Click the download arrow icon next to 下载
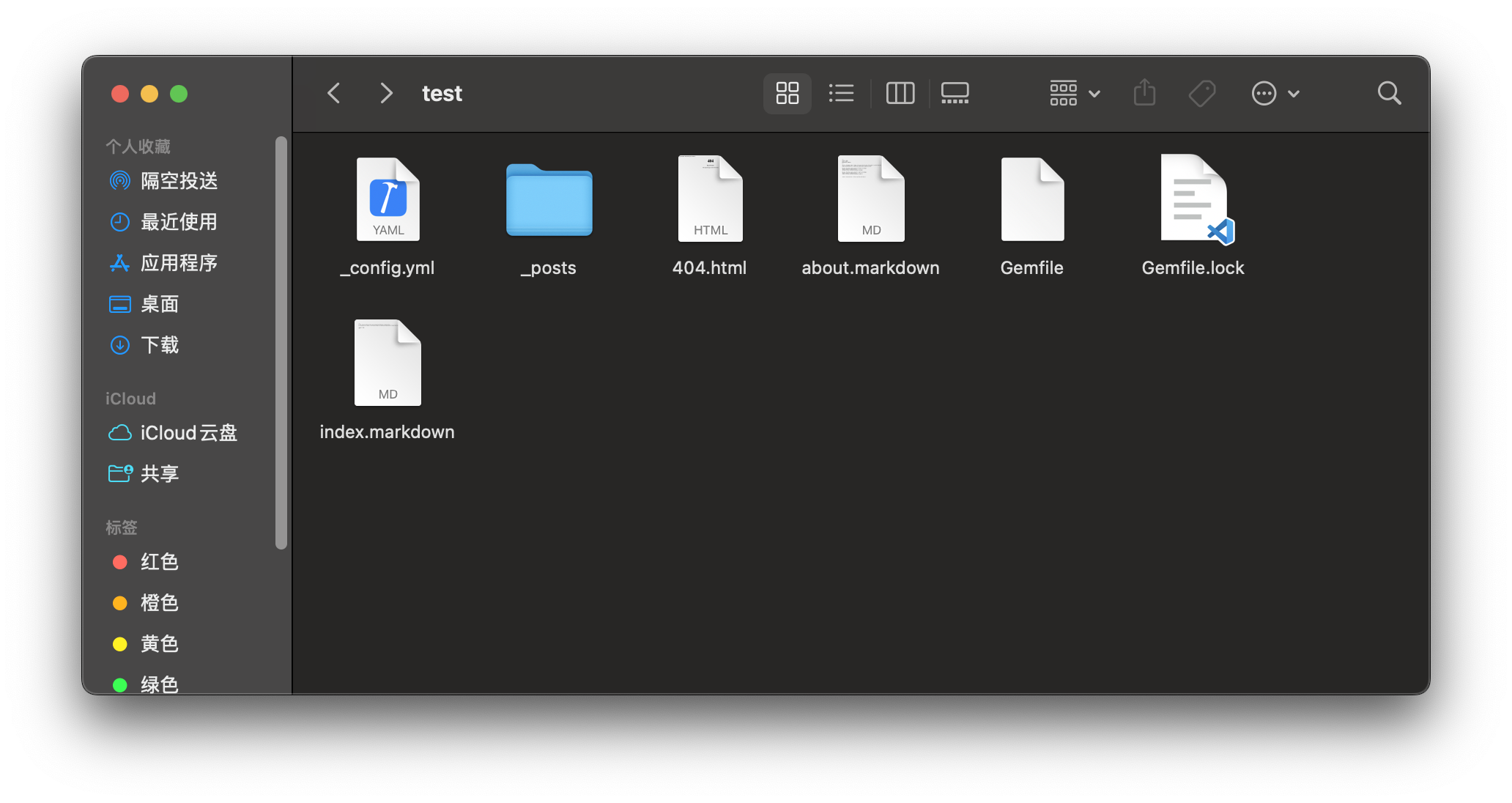1512x803 pixels. 120,345
